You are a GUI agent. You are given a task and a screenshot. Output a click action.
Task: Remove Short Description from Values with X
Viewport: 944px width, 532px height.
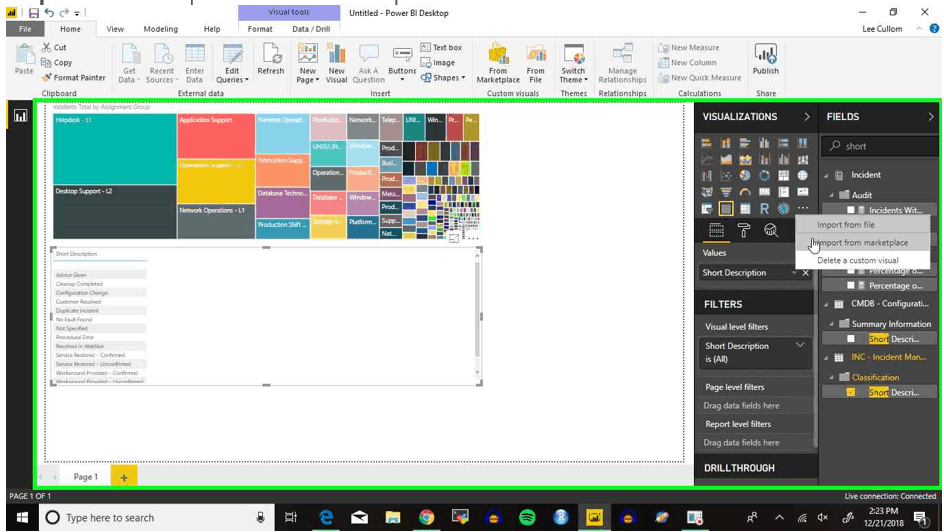click(806, 273)
